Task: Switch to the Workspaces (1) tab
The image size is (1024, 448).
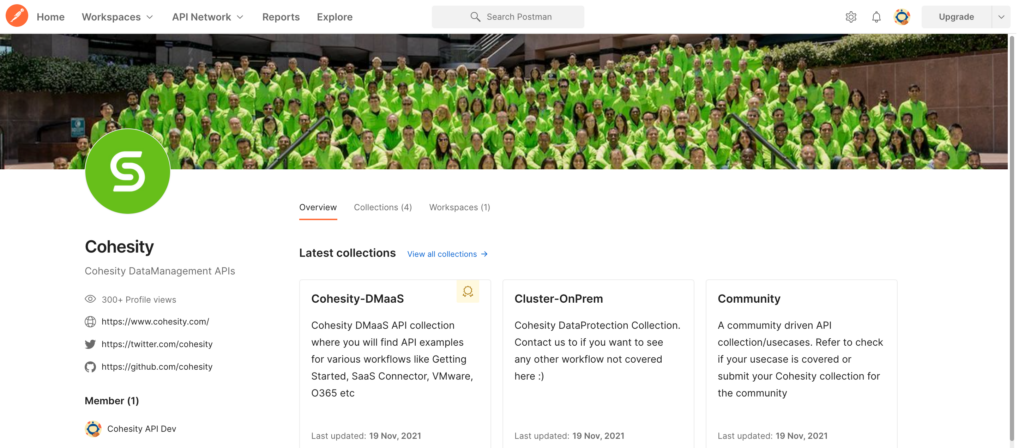Action: click(x=459, y=207)
